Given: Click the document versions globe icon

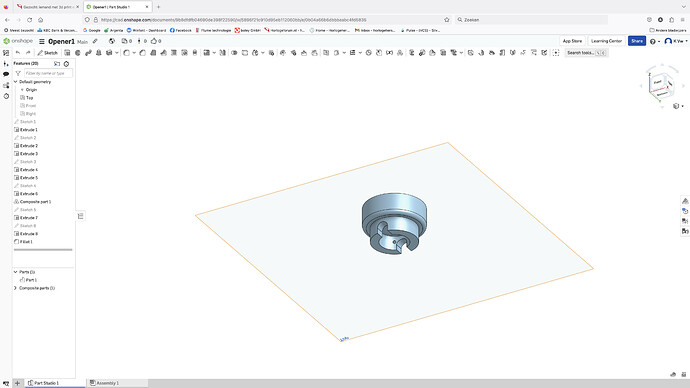Looking at the screenshot, I should 112,41.
